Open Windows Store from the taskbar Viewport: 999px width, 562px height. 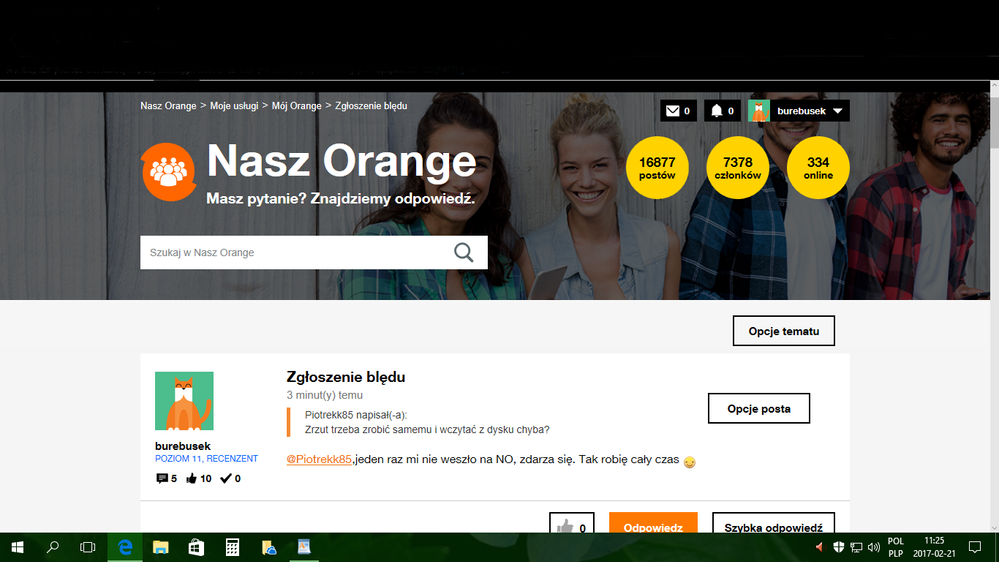196,547
